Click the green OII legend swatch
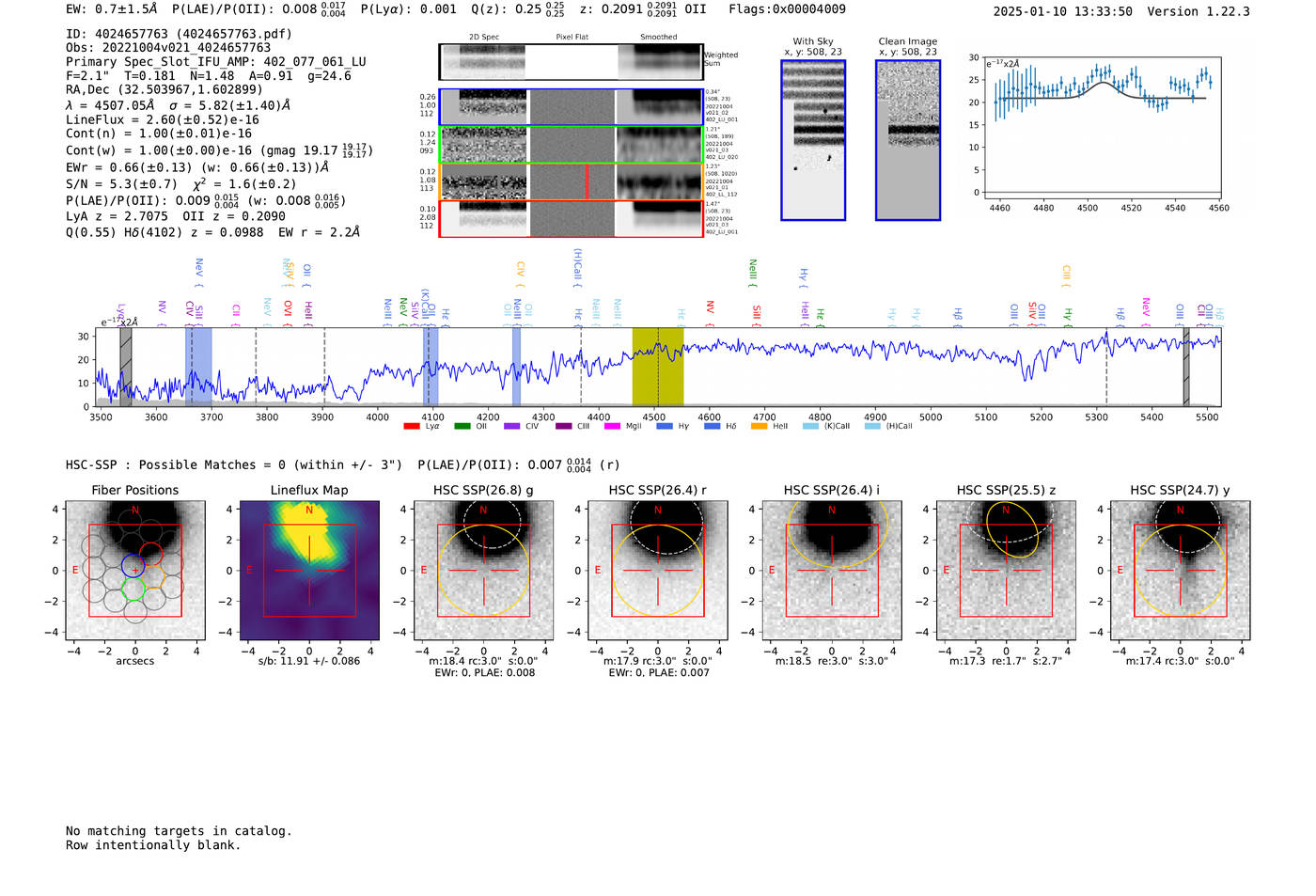 (x=462, y=426)
